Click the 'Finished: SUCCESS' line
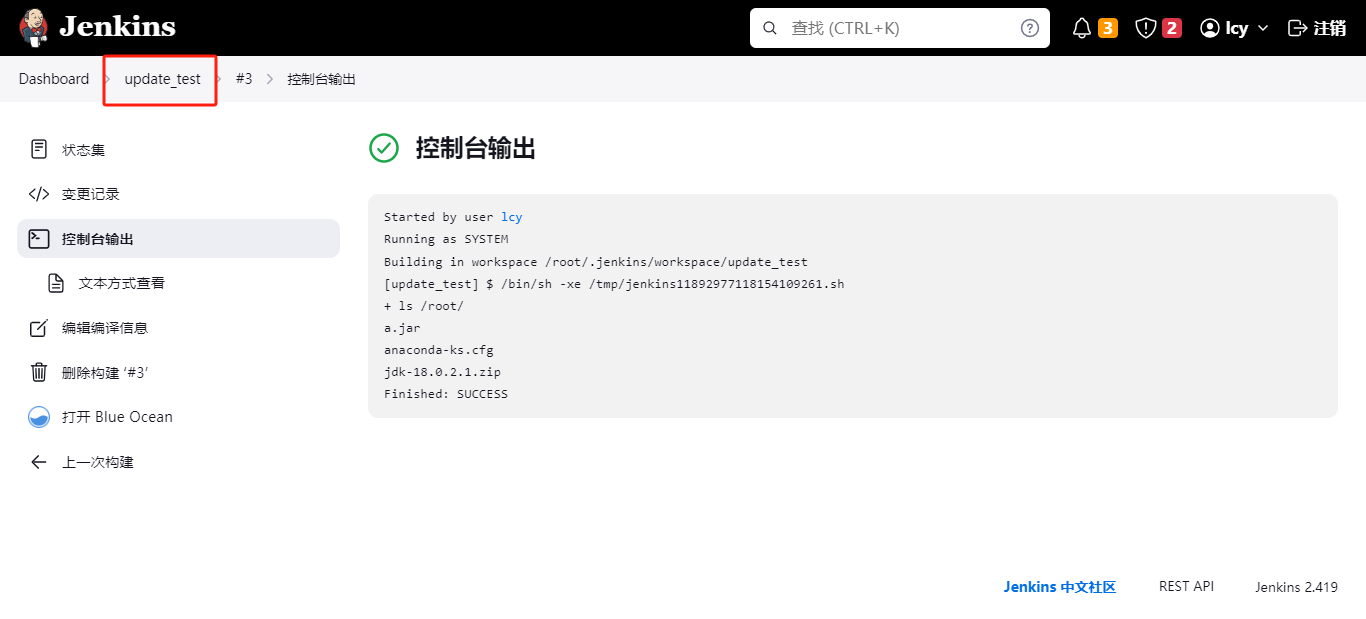1366x619 pixels. [446, 394]
